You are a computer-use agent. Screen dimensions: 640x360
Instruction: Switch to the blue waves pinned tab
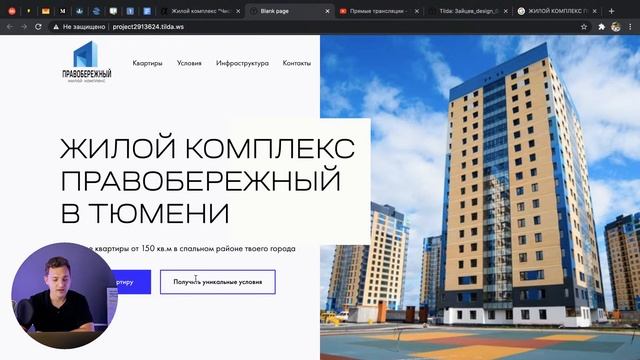[96, 11]
